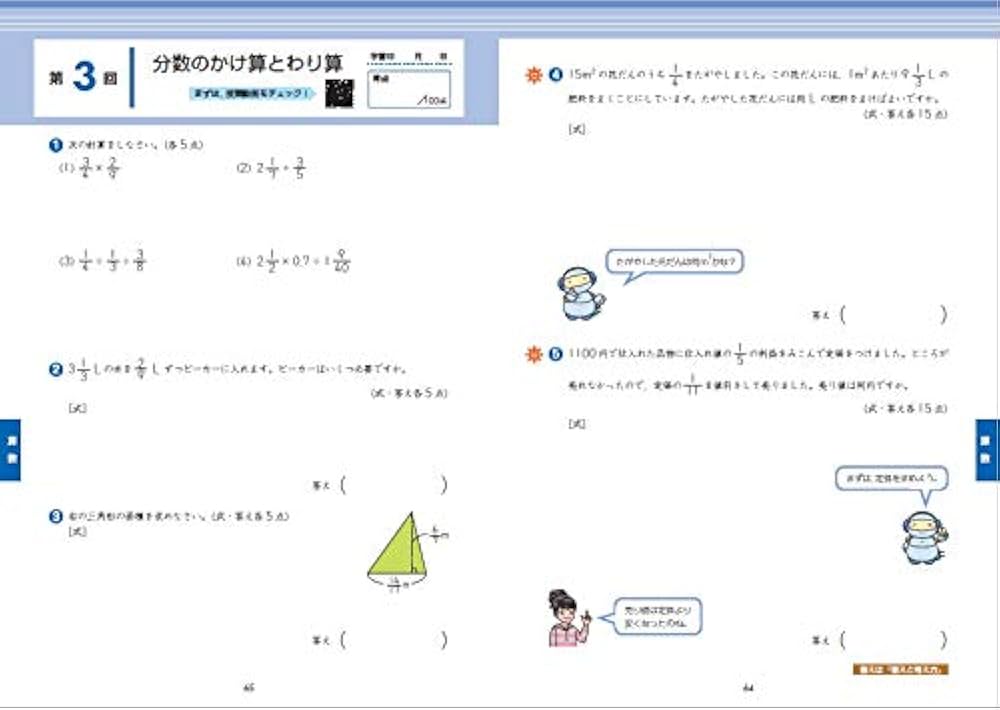Click orange sun icon beside problem 4
This screenshot has height=710, width=1000.
tap(534, 75)
